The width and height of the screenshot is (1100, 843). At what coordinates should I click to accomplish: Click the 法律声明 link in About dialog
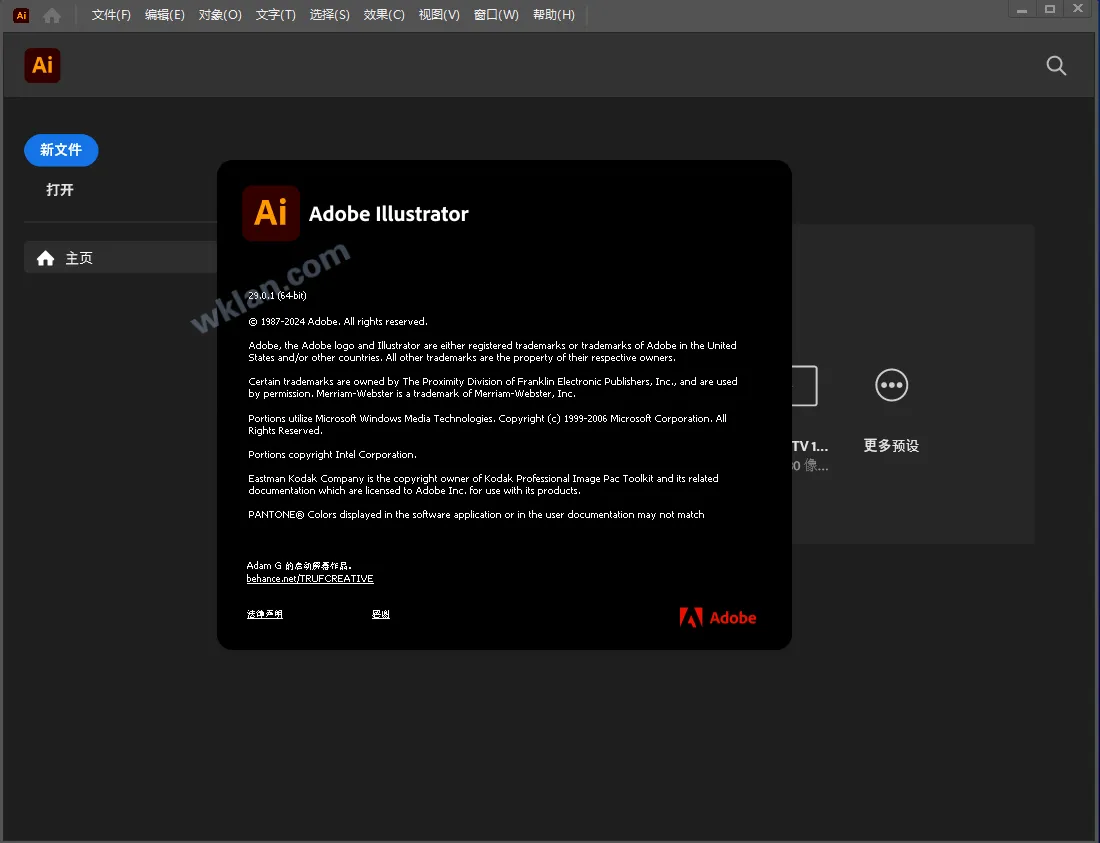click(265, 614)
